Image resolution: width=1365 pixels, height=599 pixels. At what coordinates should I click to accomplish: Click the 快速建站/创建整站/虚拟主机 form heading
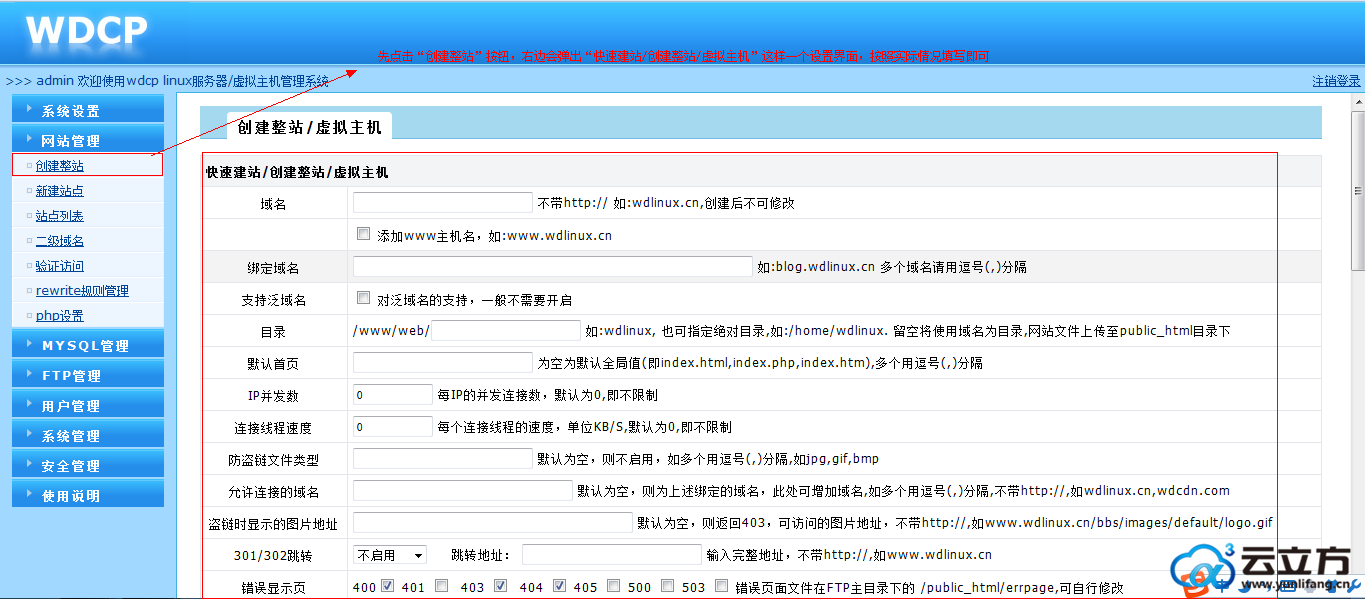(297, 172)
